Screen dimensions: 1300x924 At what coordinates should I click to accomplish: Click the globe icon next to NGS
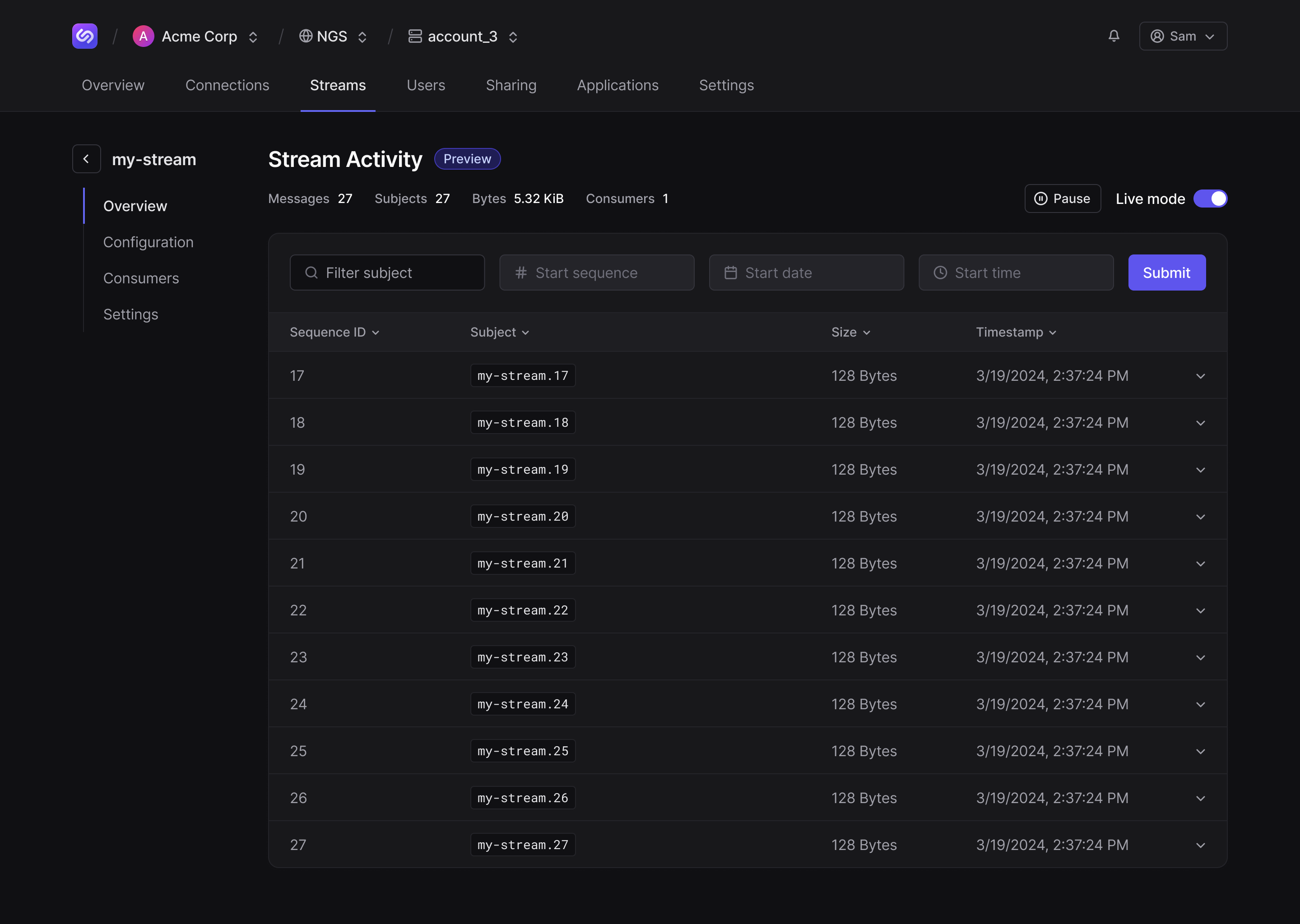pyautogui.click(x=306, y=36)
